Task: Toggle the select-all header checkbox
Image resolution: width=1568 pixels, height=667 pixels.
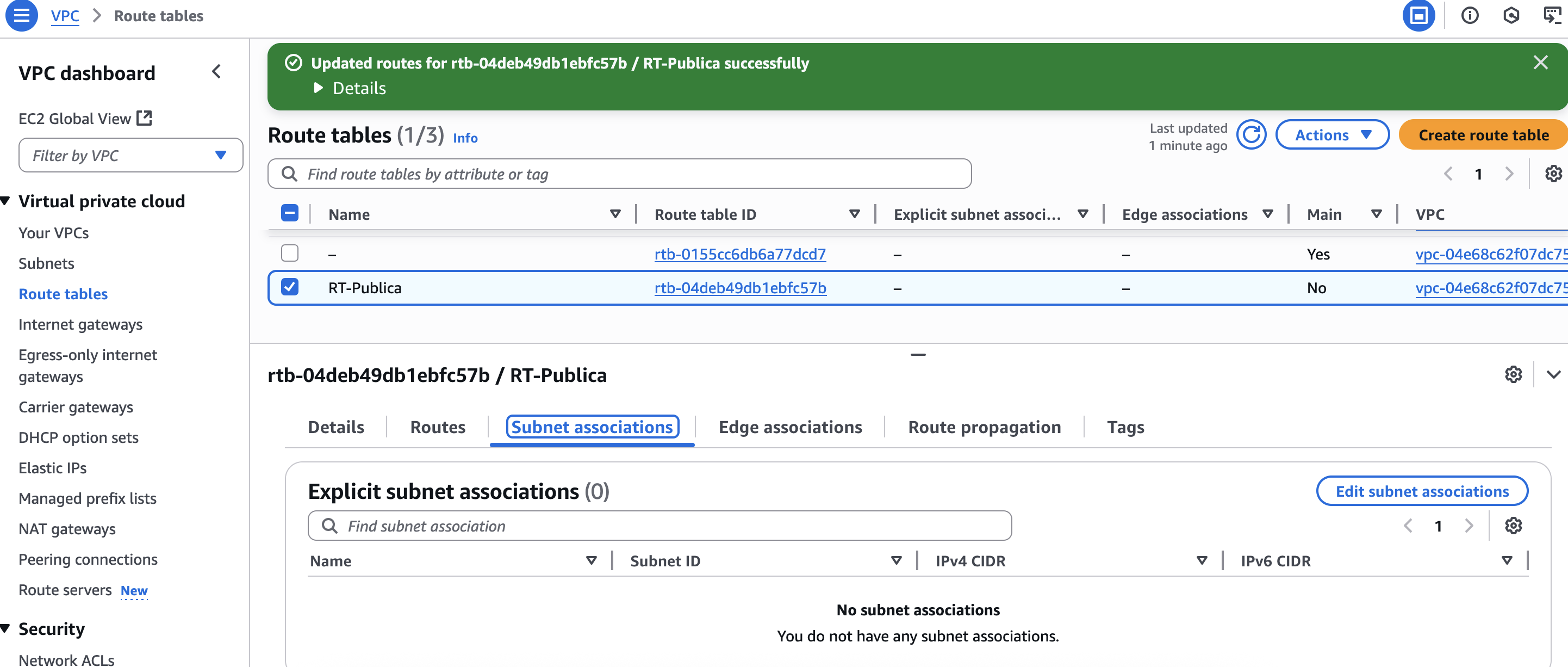Action: [290, 213]
